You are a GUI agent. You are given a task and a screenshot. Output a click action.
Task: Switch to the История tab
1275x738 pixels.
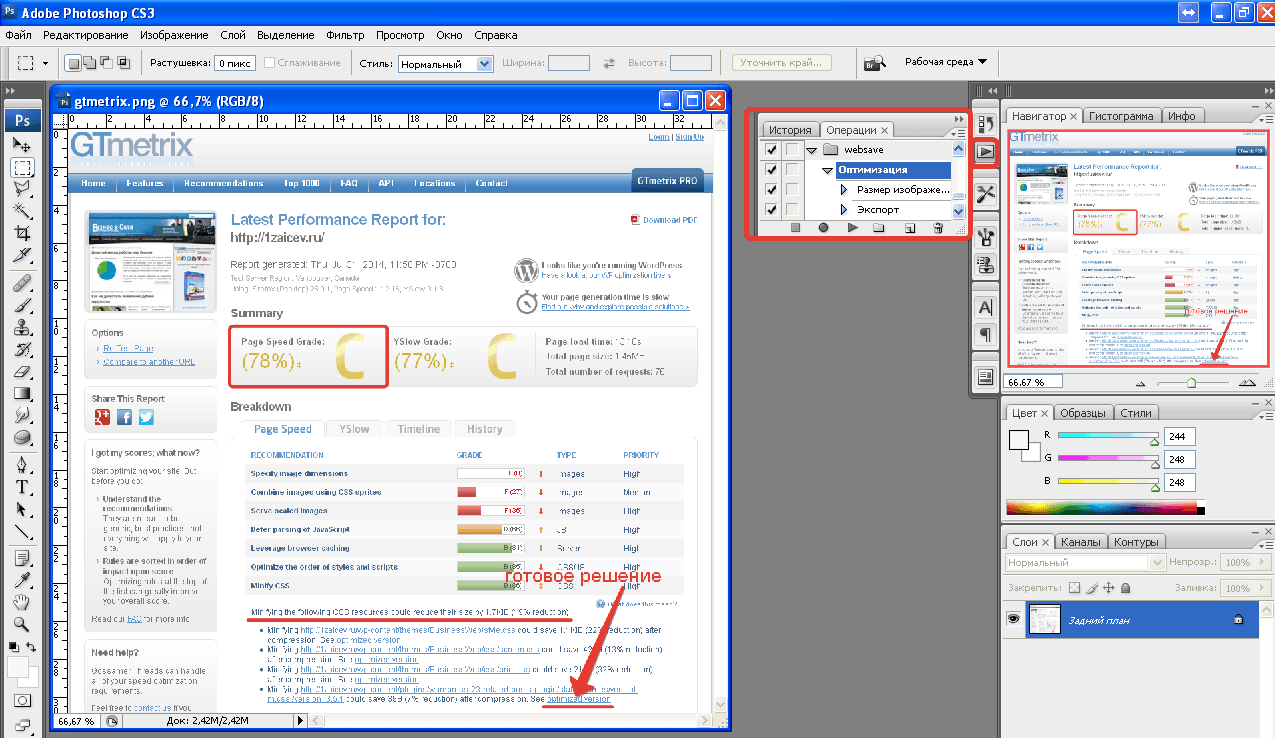click(x=790, y=130)
